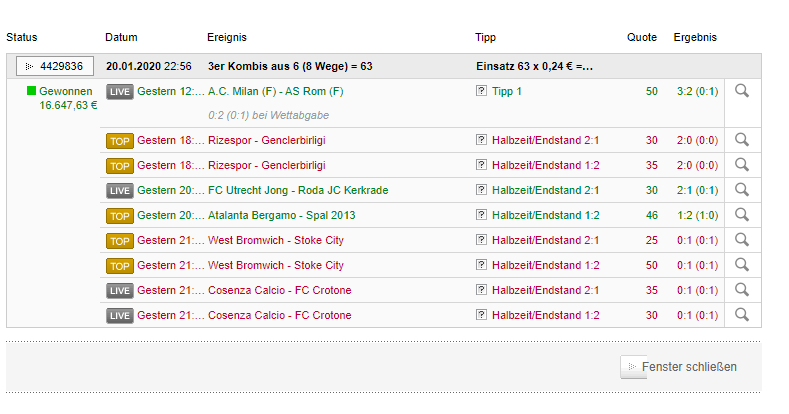Open Atalanta Bergamo - Spal 2013 event
This screenshot has height=414, width=789.
281,215
